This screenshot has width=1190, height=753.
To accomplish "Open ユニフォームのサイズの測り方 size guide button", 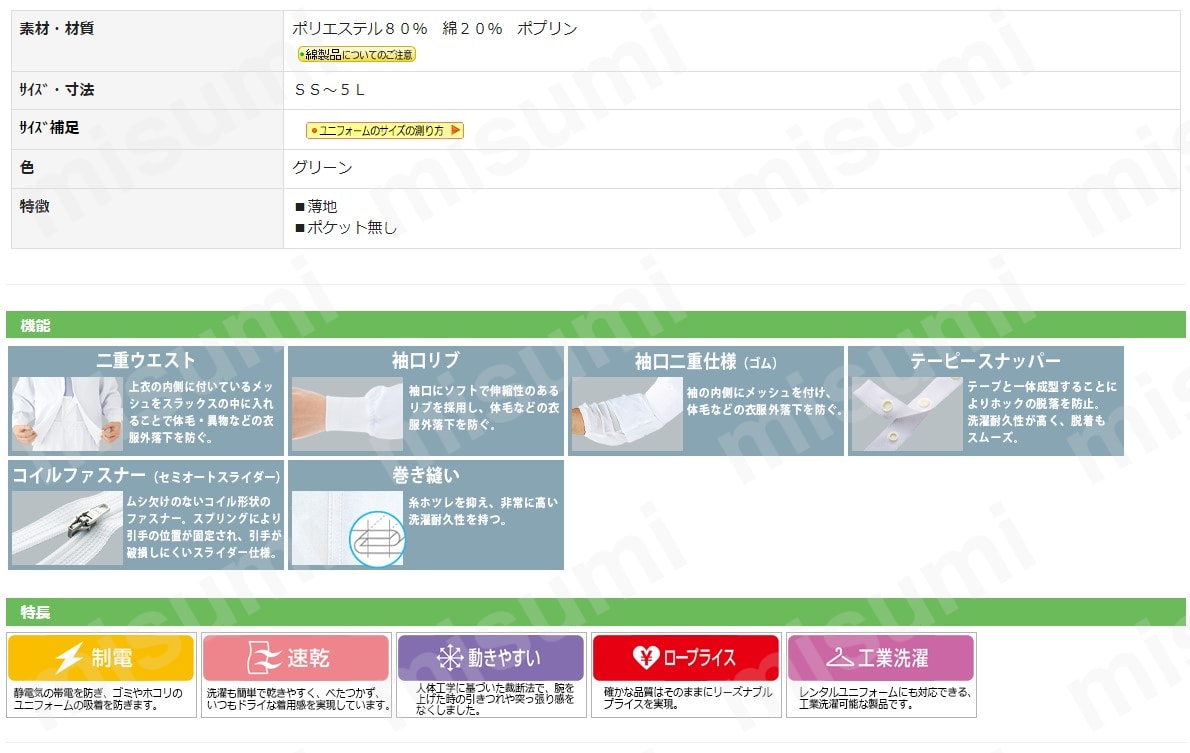I will 384,131.
